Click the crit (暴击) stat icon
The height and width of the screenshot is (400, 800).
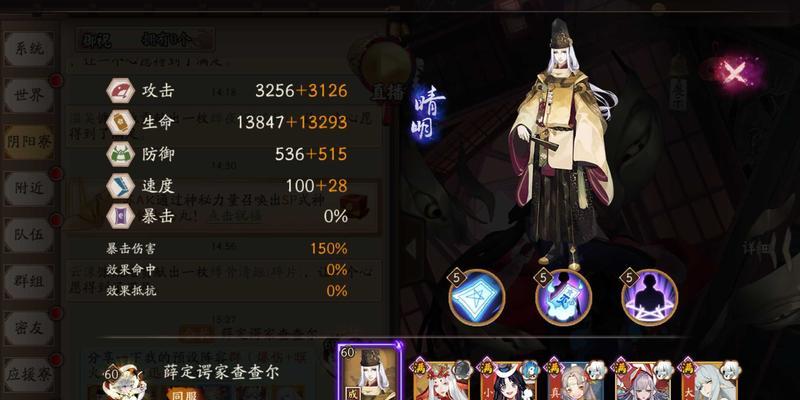121,216
